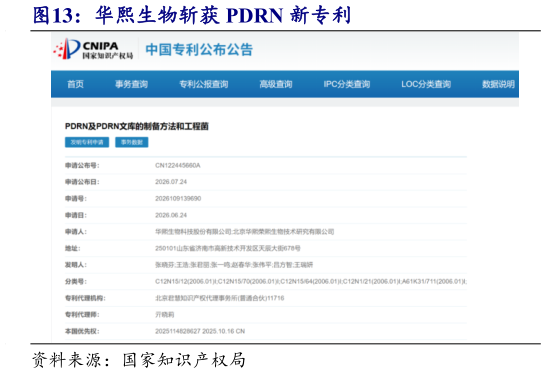The width and height of the screenshot is (546, 373).
Task: Click the applicant company names value
Action: [244, 232]
